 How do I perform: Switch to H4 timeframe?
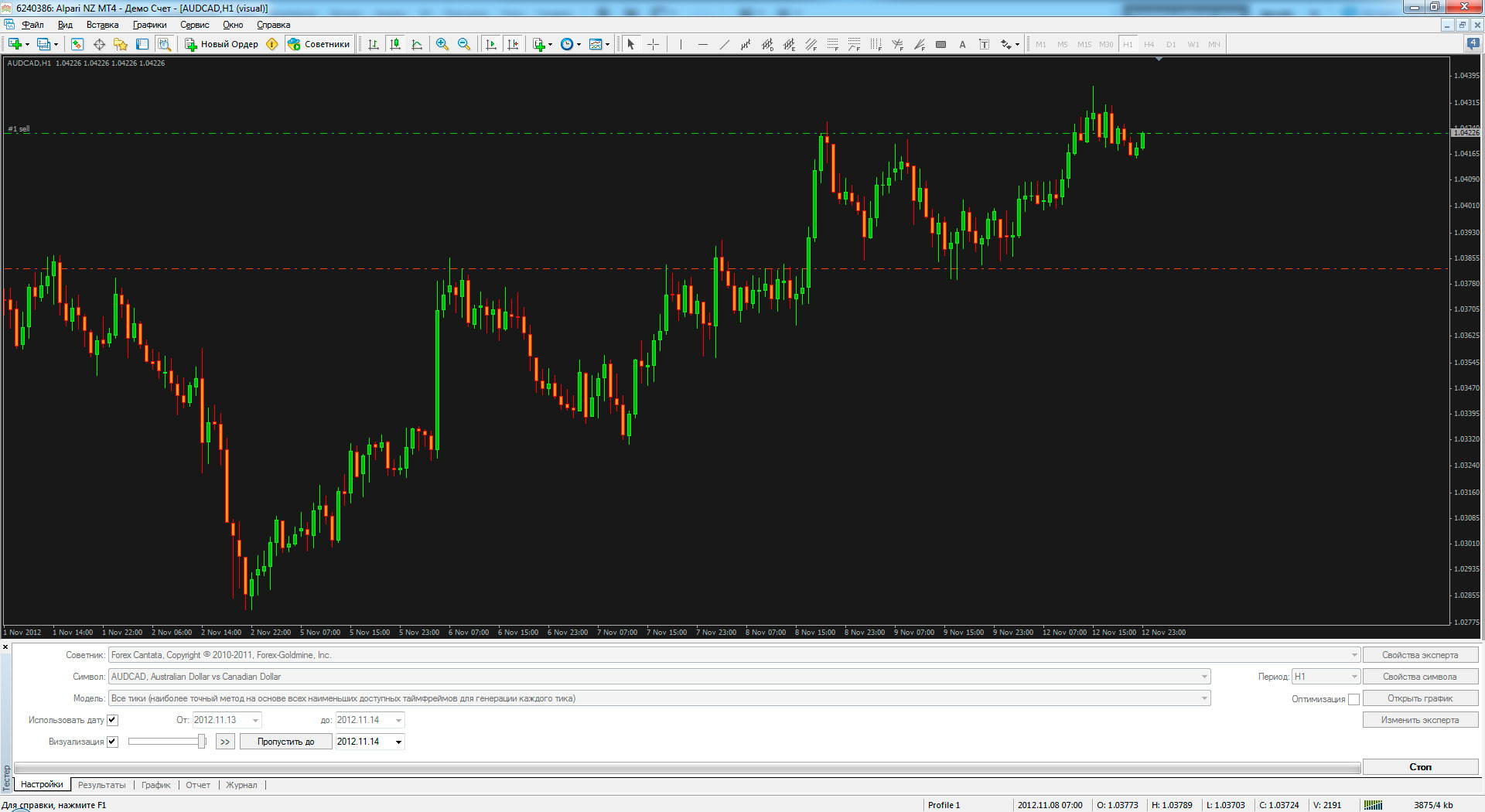pyautogui.click(x=1149, y=44)
